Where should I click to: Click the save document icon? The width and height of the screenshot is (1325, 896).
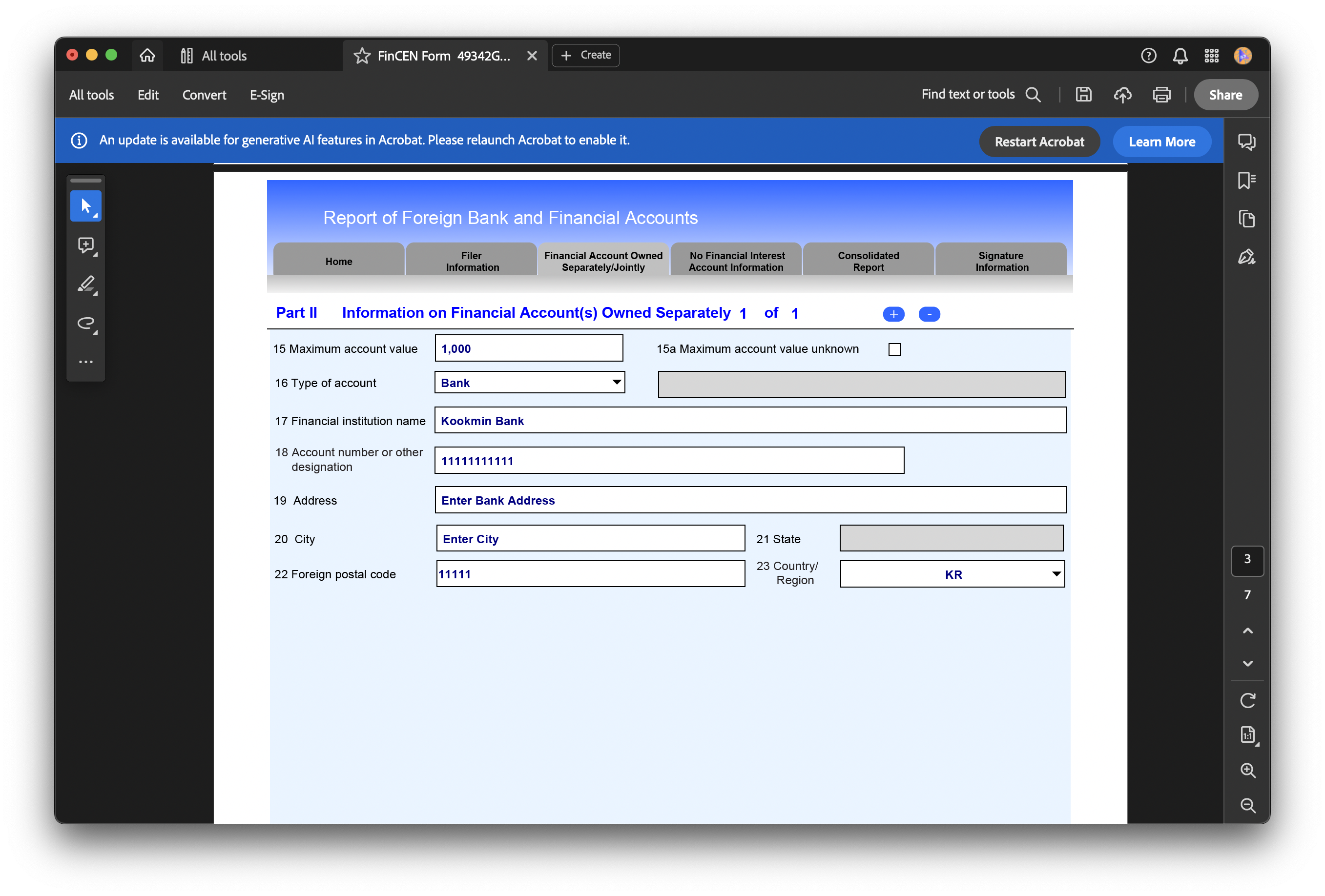tap(1083, 95)
